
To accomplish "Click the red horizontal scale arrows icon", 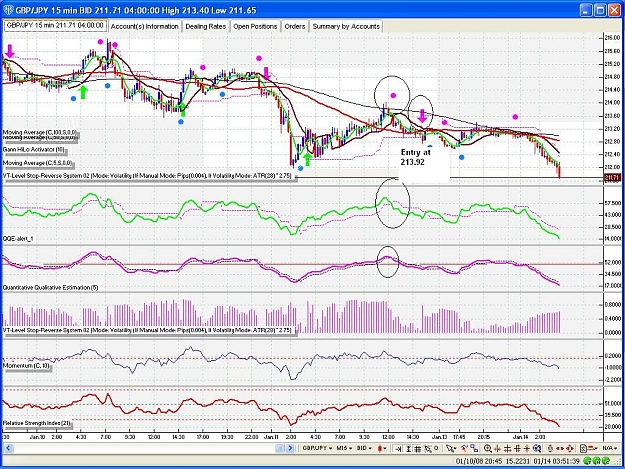I will (x=559, y=449).
